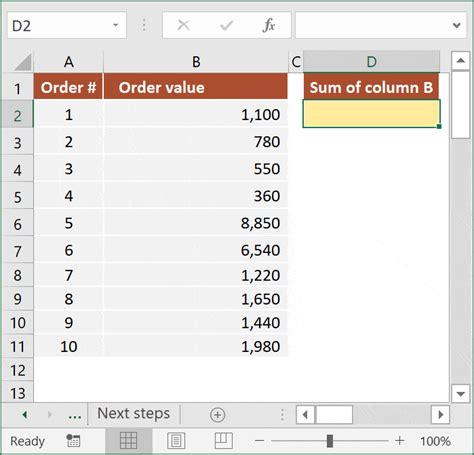Click the macro recording icon in status bar
474x455 pixels.
pyautogui.click(x=73, y=441)
